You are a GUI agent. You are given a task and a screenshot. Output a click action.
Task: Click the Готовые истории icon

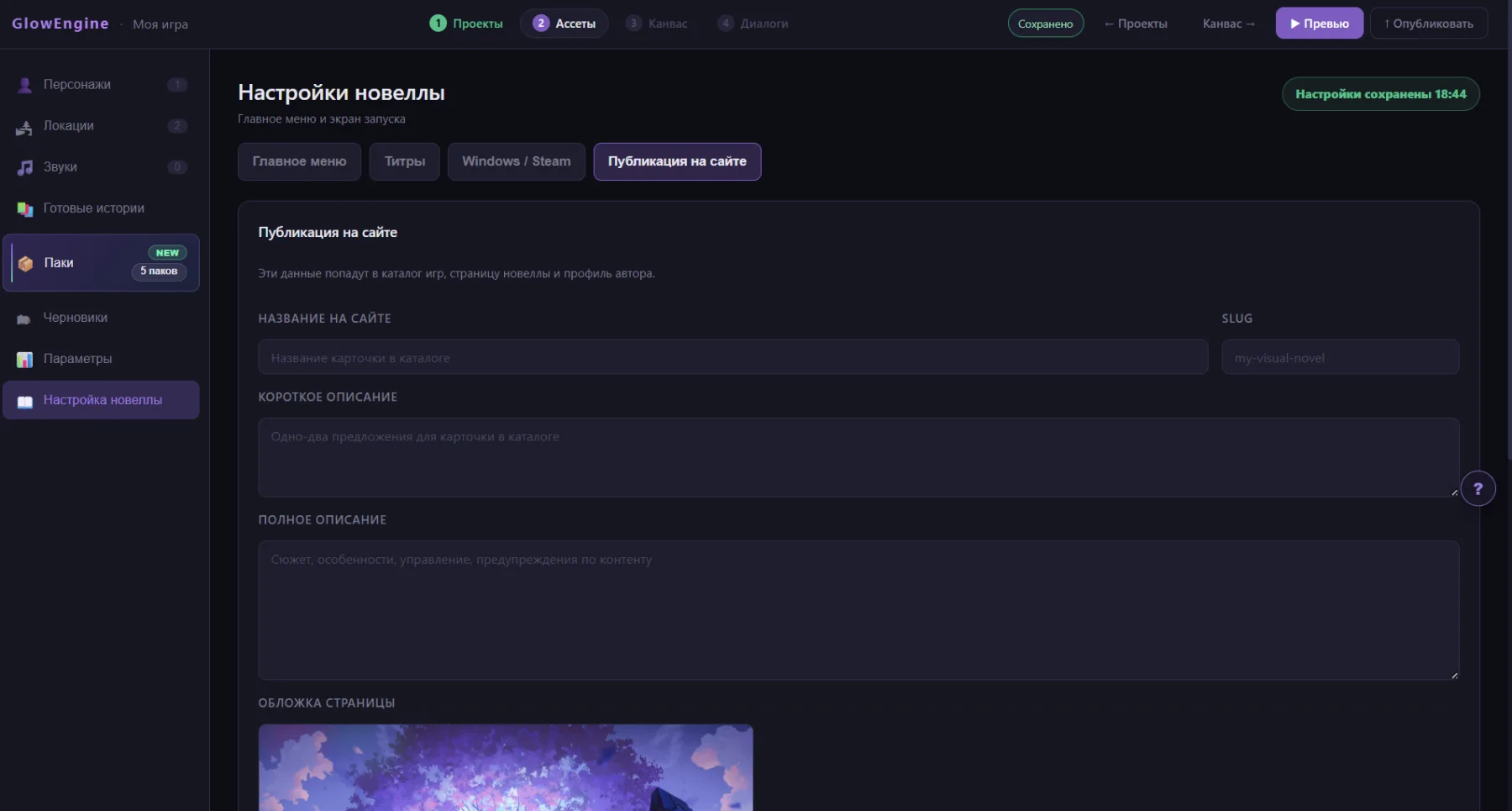tap(25, 208)
